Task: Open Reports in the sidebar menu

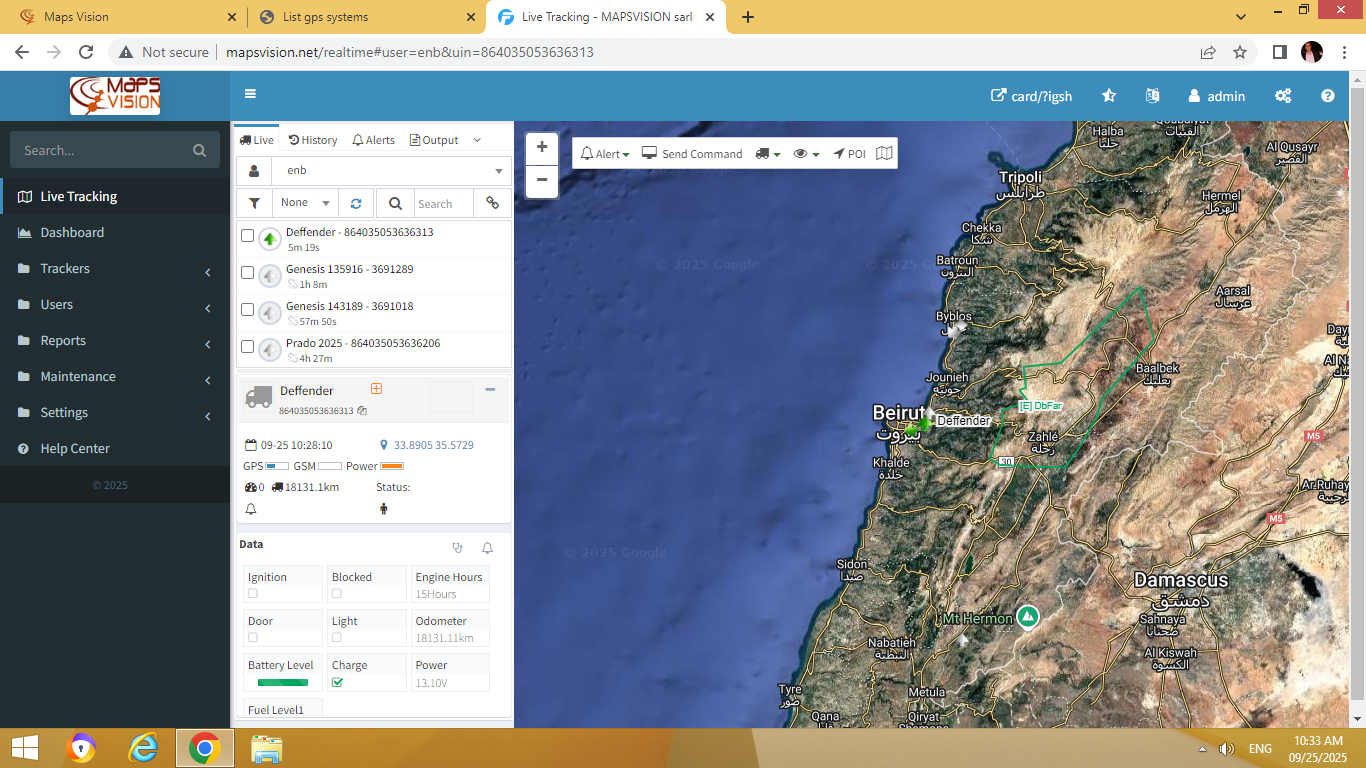Action: 63,341
